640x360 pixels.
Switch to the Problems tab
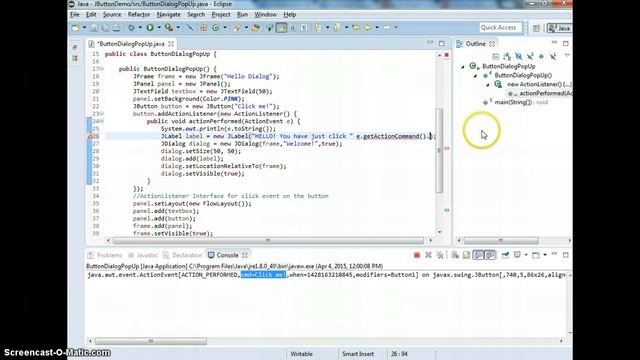click(105, 255)
